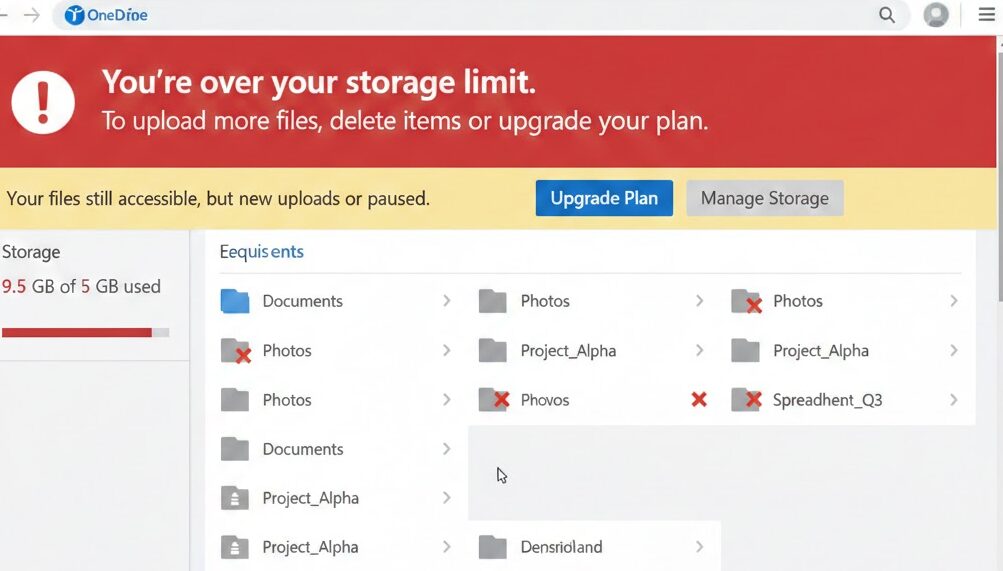Click the red exclamation warning icon
The image size is (1003, 571).
(43, 102)
